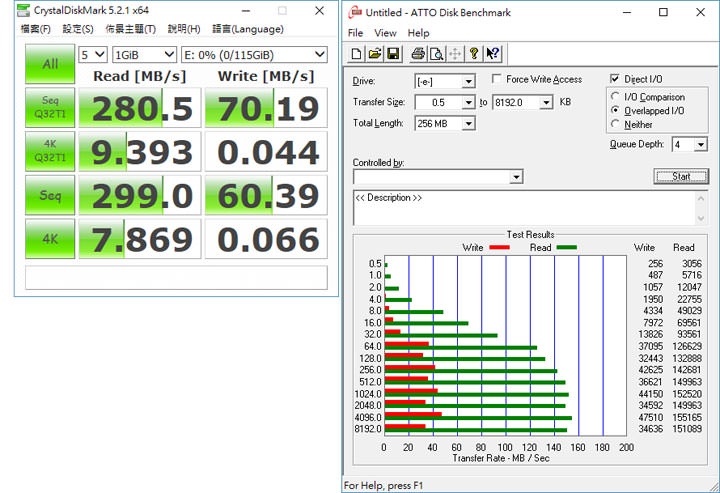Select the I/O Comparison radio button
The height and width of the screenshot is (493, 720).
[x=615, y=97]
